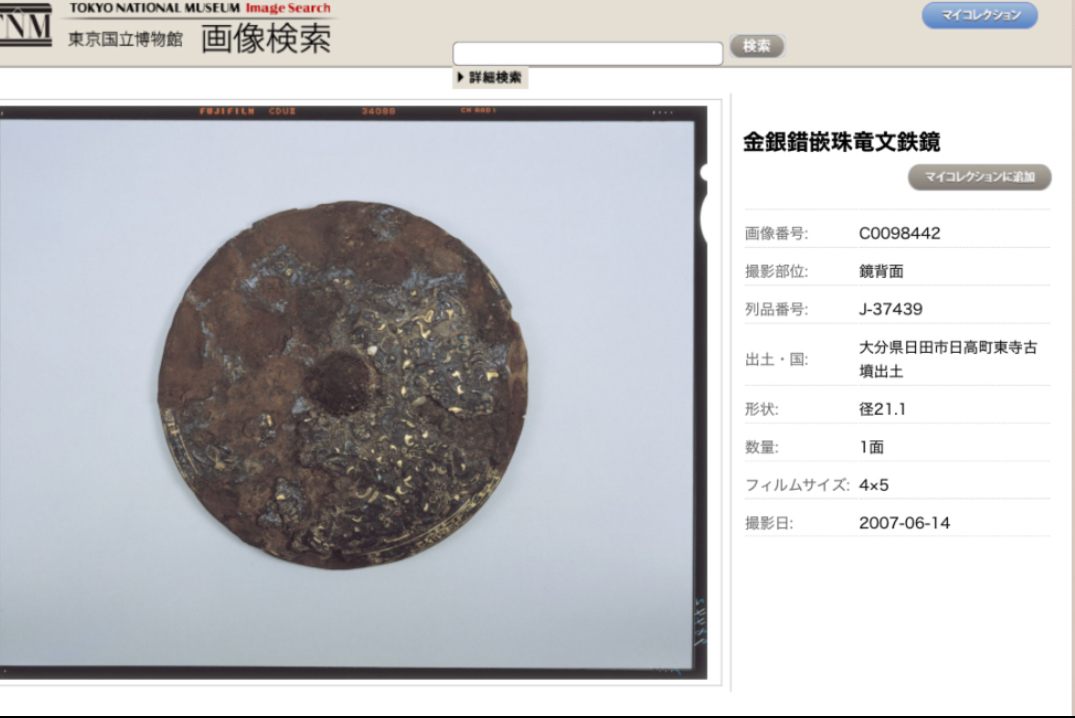Click the quantity value 1面
Screen dimensions: 1075x718
(871, 447)
